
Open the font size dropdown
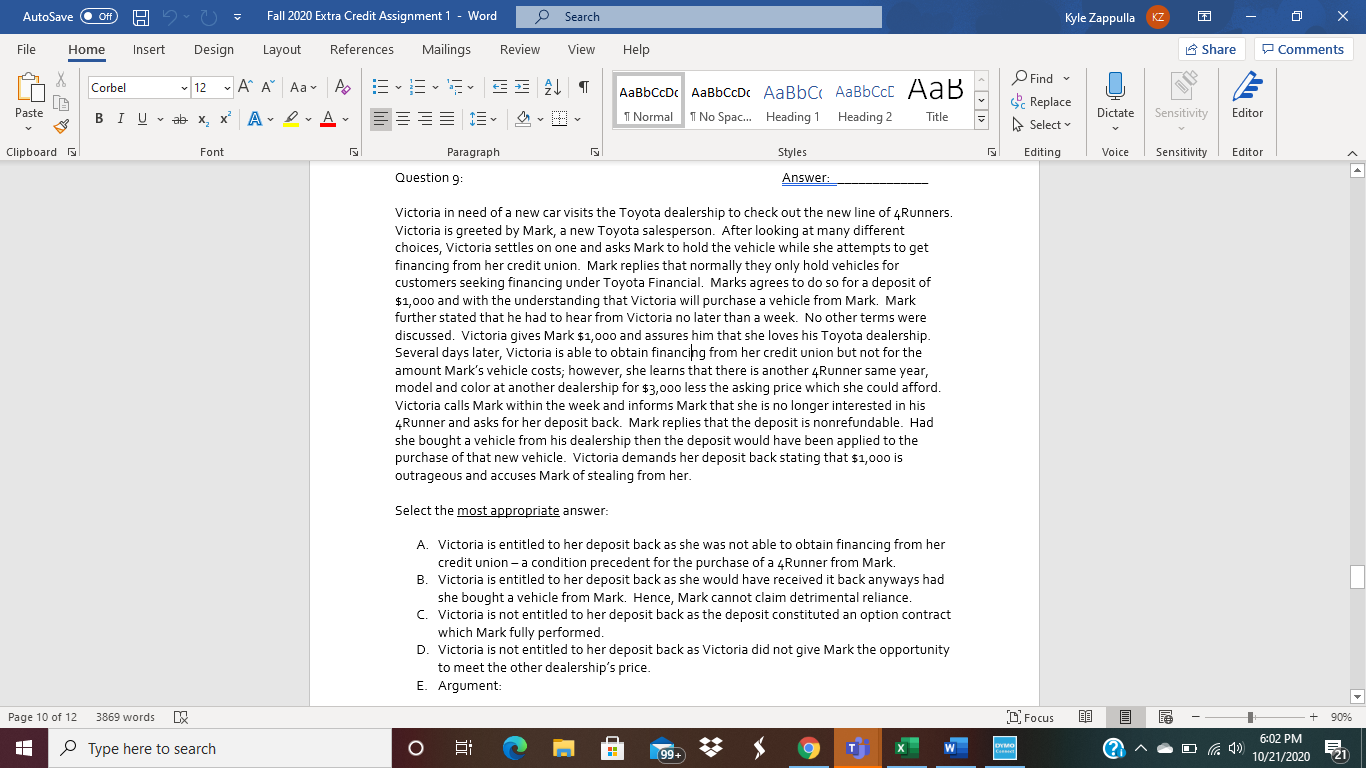(225, 88)
